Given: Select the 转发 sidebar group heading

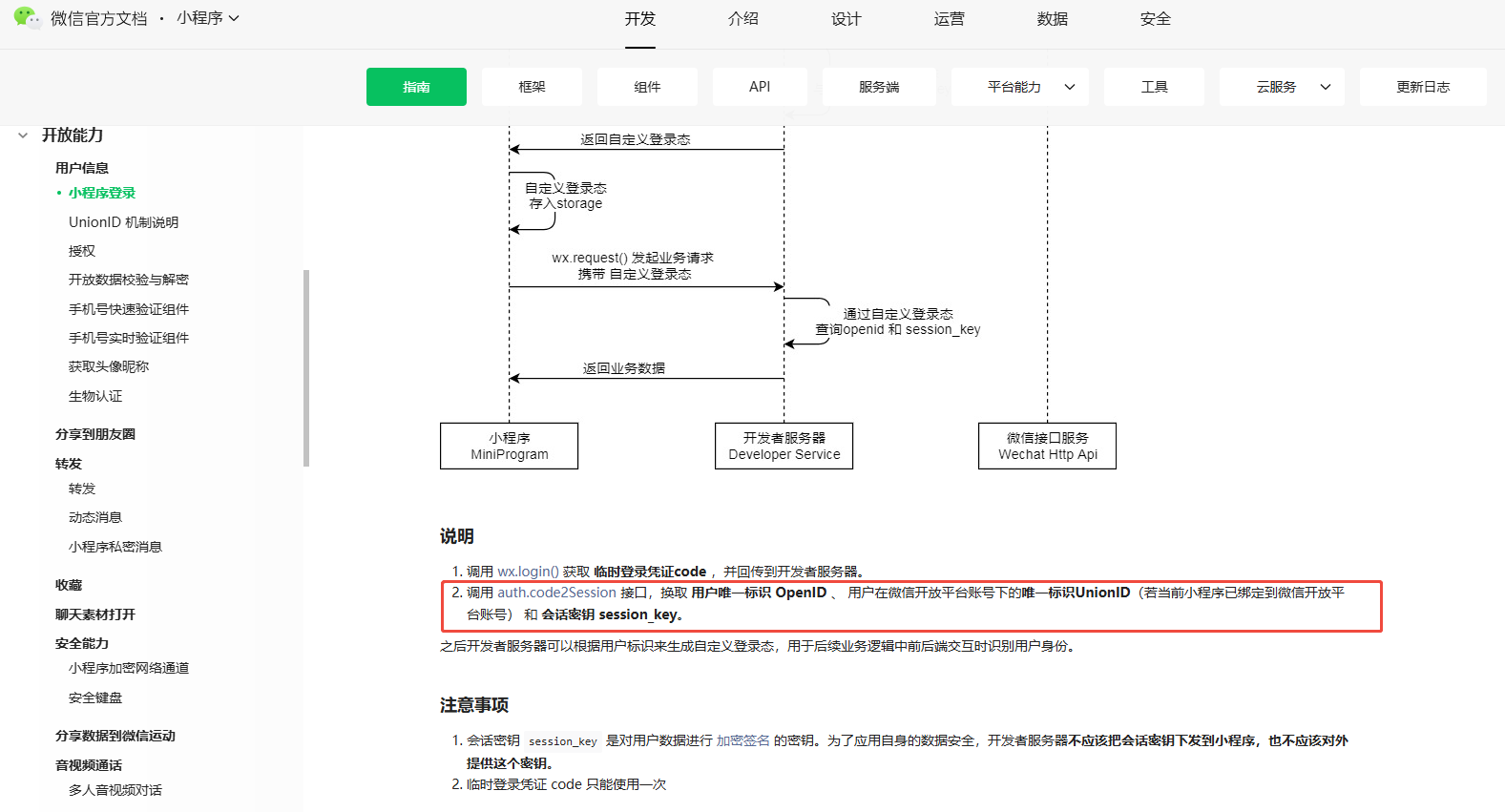Looking at the screenshot, I should coord(69,464).
